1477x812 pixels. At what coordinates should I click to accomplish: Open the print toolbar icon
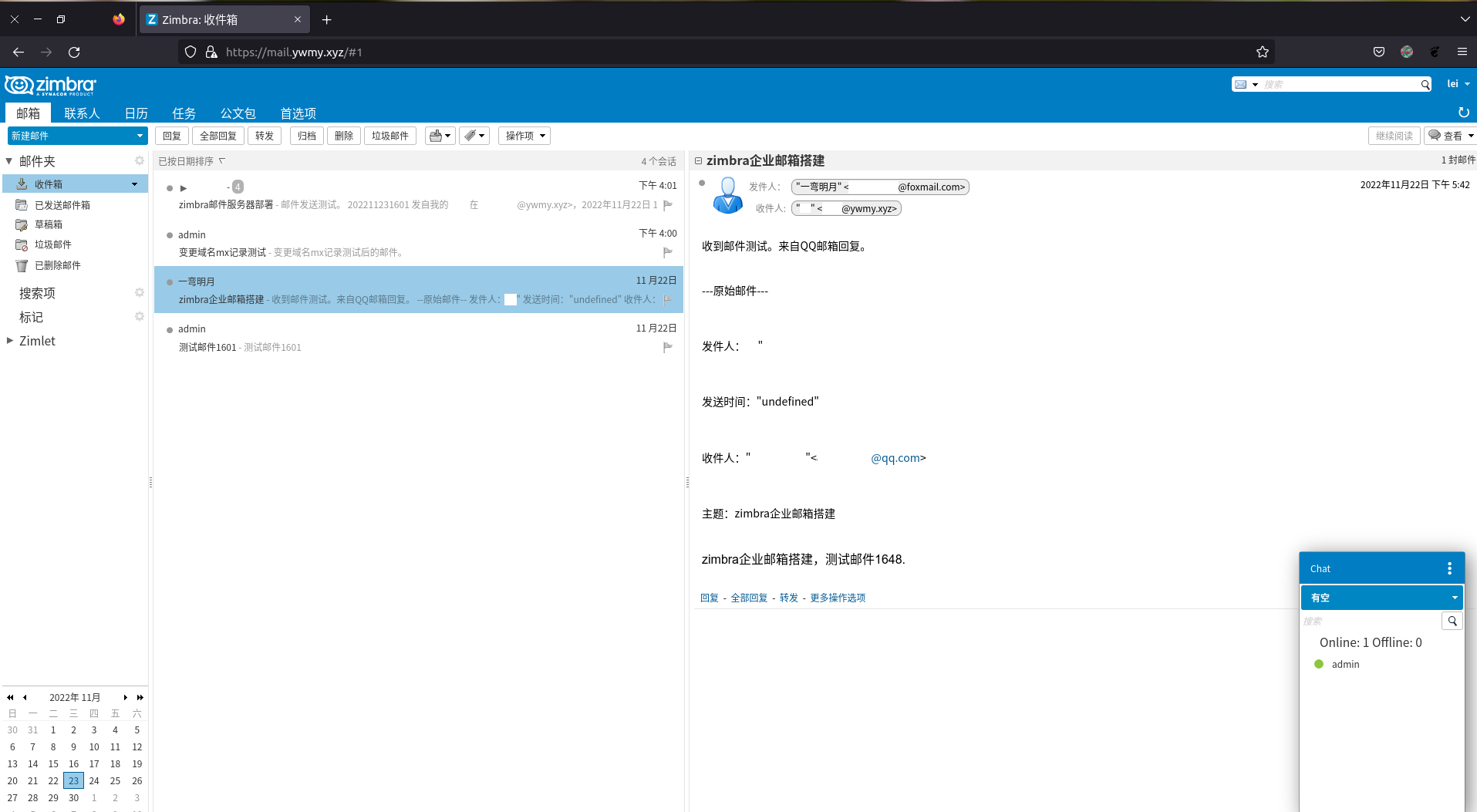pyautogui.click(x=440, y=136)
